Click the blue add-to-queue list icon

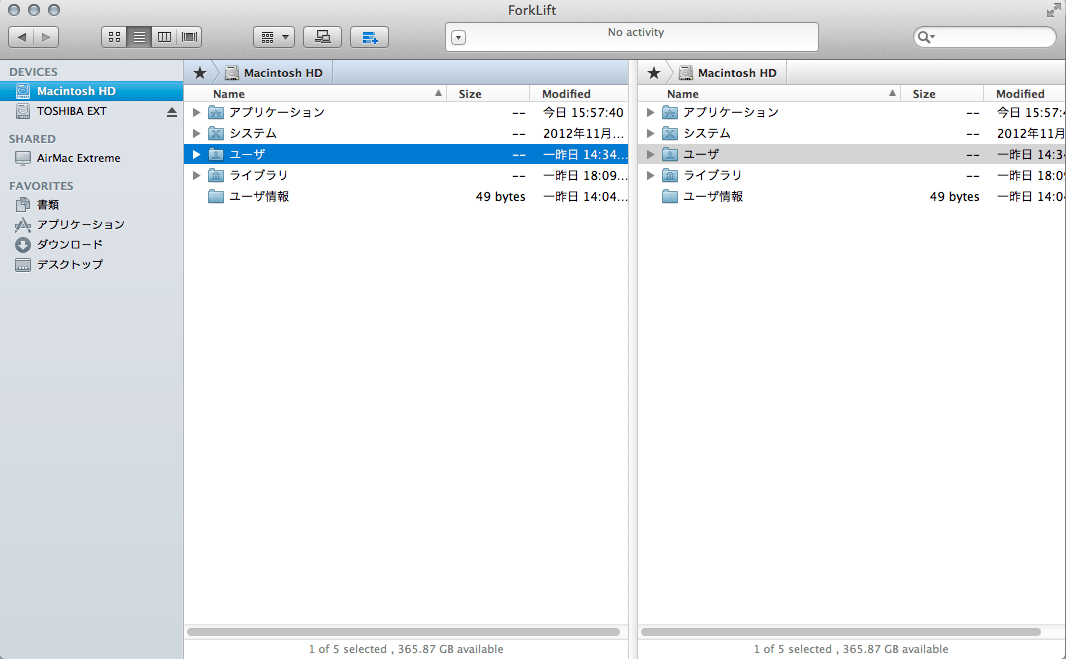click(x=369, y=37)
